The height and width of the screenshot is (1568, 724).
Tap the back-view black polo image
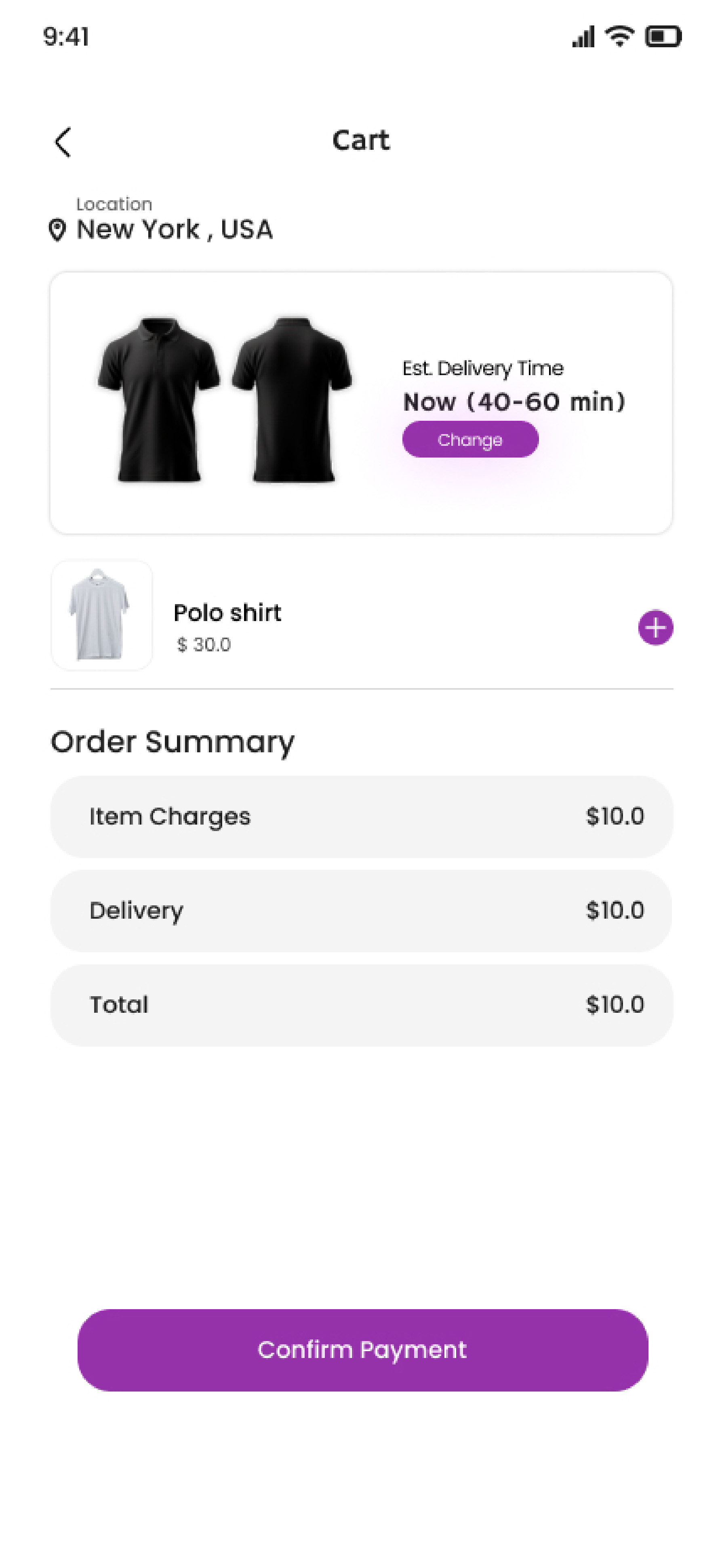point(292,399)
